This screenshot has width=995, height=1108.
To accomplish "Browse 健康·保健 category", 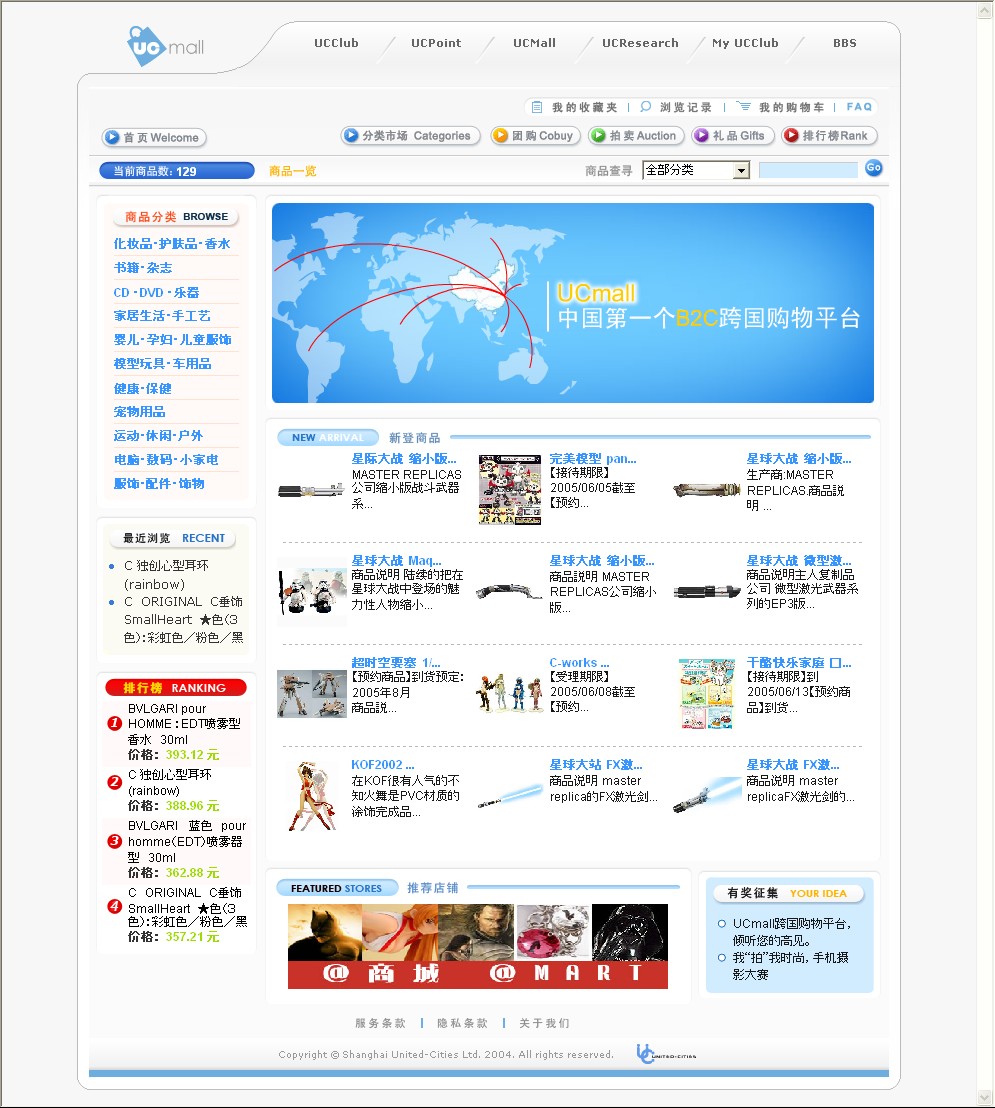I will click(143, 388).
